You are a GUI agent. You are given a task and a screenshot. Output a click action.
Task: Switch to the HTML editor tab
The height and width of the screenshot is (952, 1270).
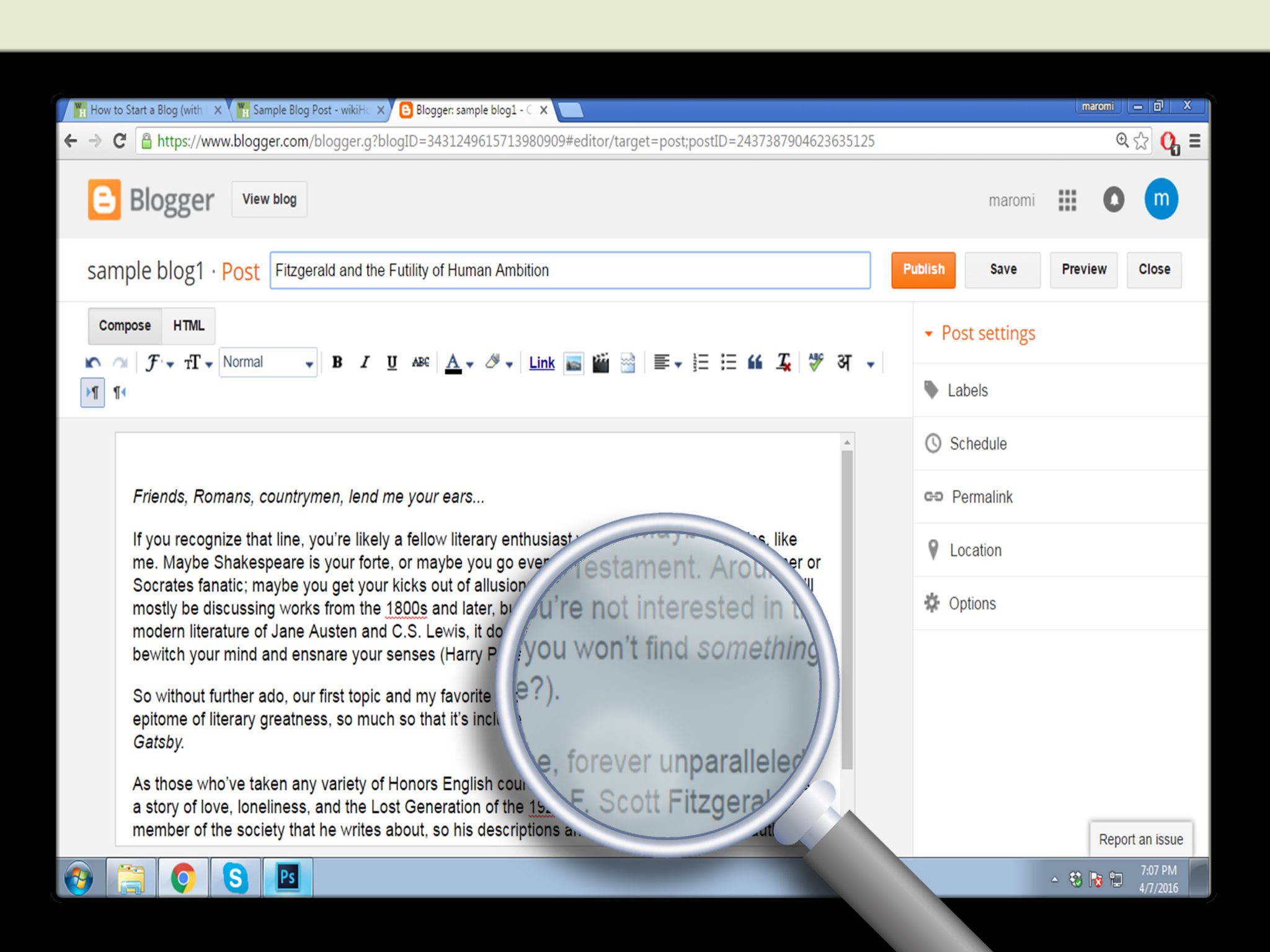tap(189, 325)
